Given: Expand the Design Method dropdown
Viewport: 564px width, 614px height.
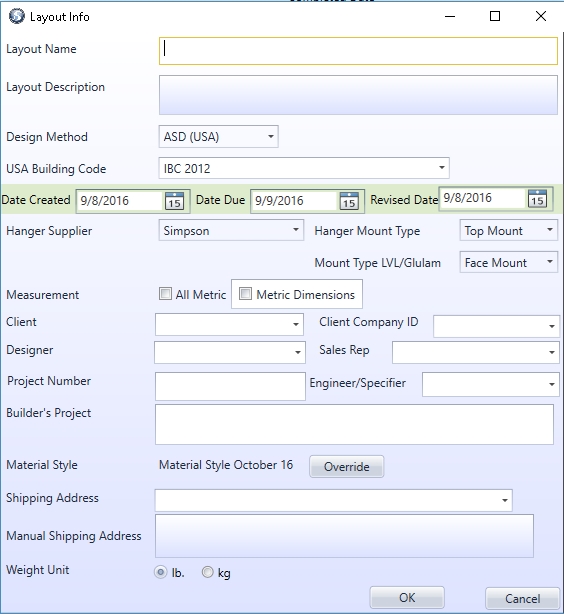Looking at the screenshot, I should 219,137.
